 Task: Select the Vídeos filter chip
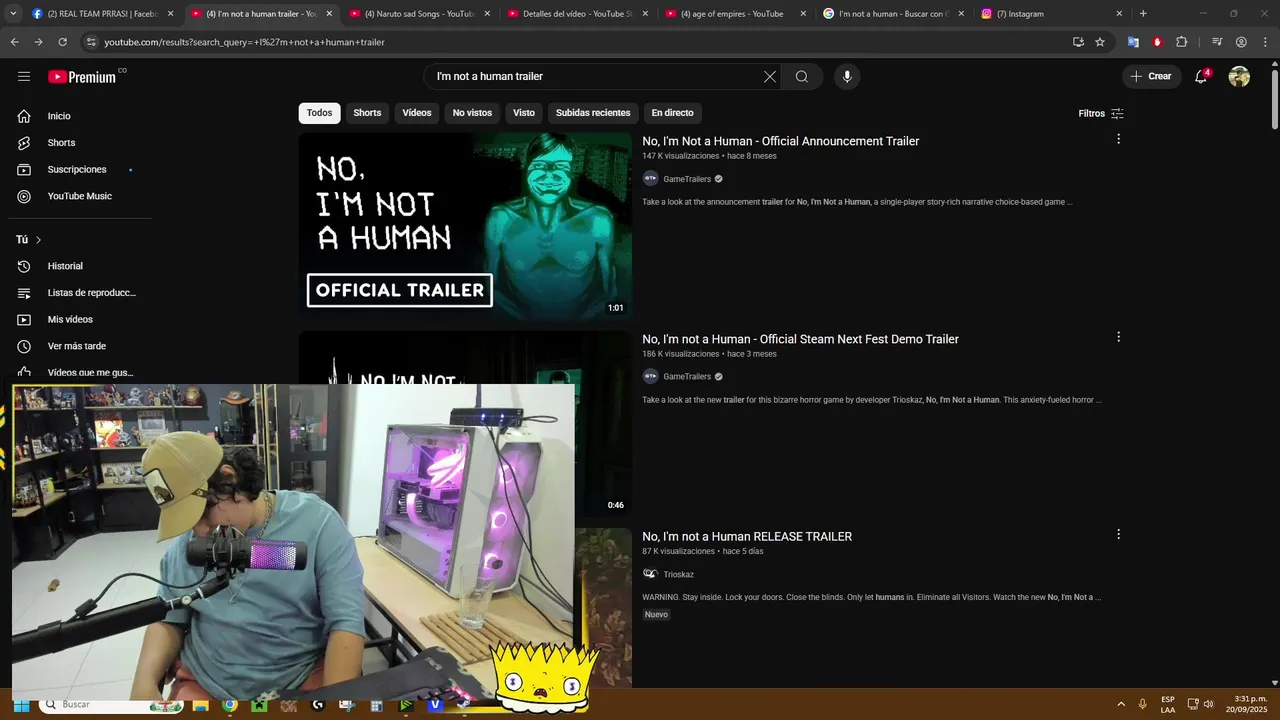[x=417, y=113]
